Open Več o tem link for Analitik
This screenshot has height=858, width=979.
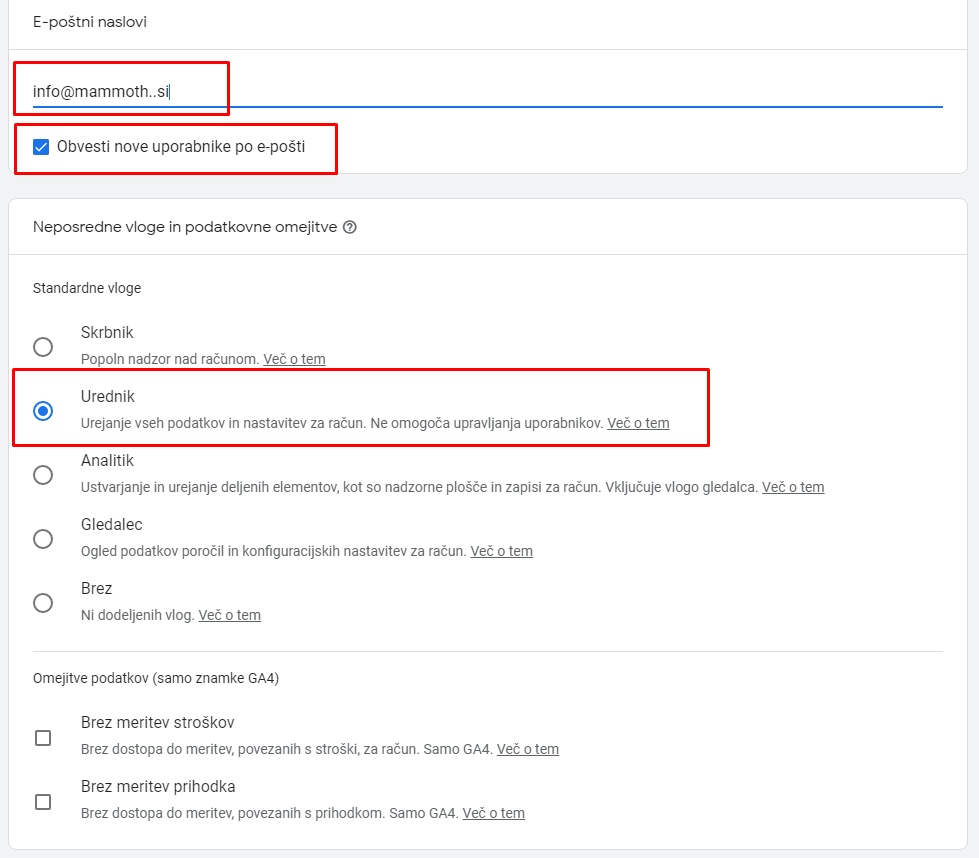[793, 487]
